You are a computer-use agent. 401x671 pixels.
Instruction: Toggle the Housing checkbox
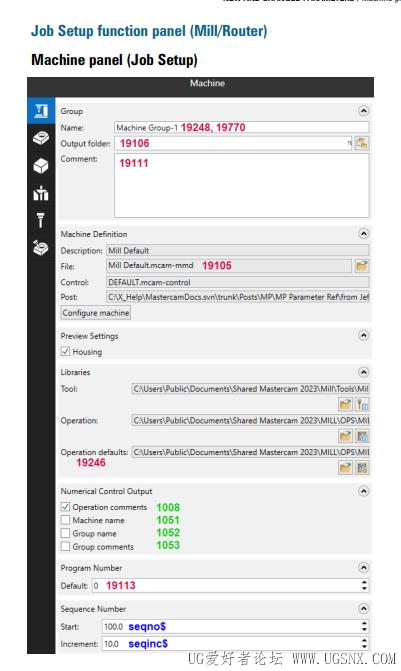point(65,351)
